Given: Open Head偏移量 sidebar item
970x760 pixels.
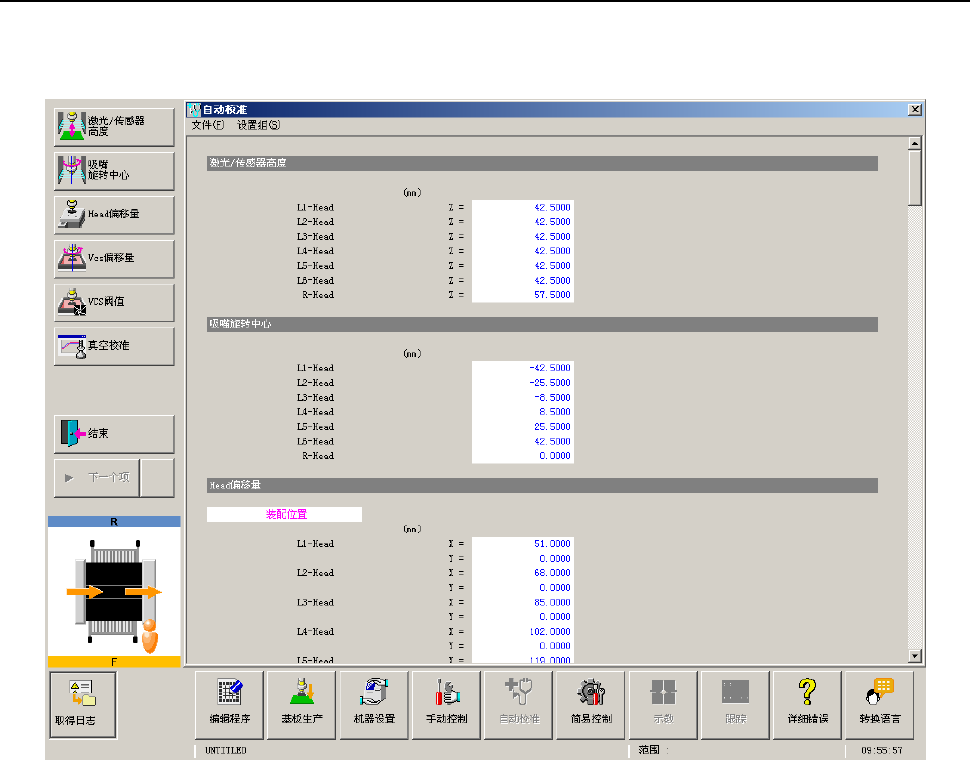Looking at the screenshot, I should 114,215.
